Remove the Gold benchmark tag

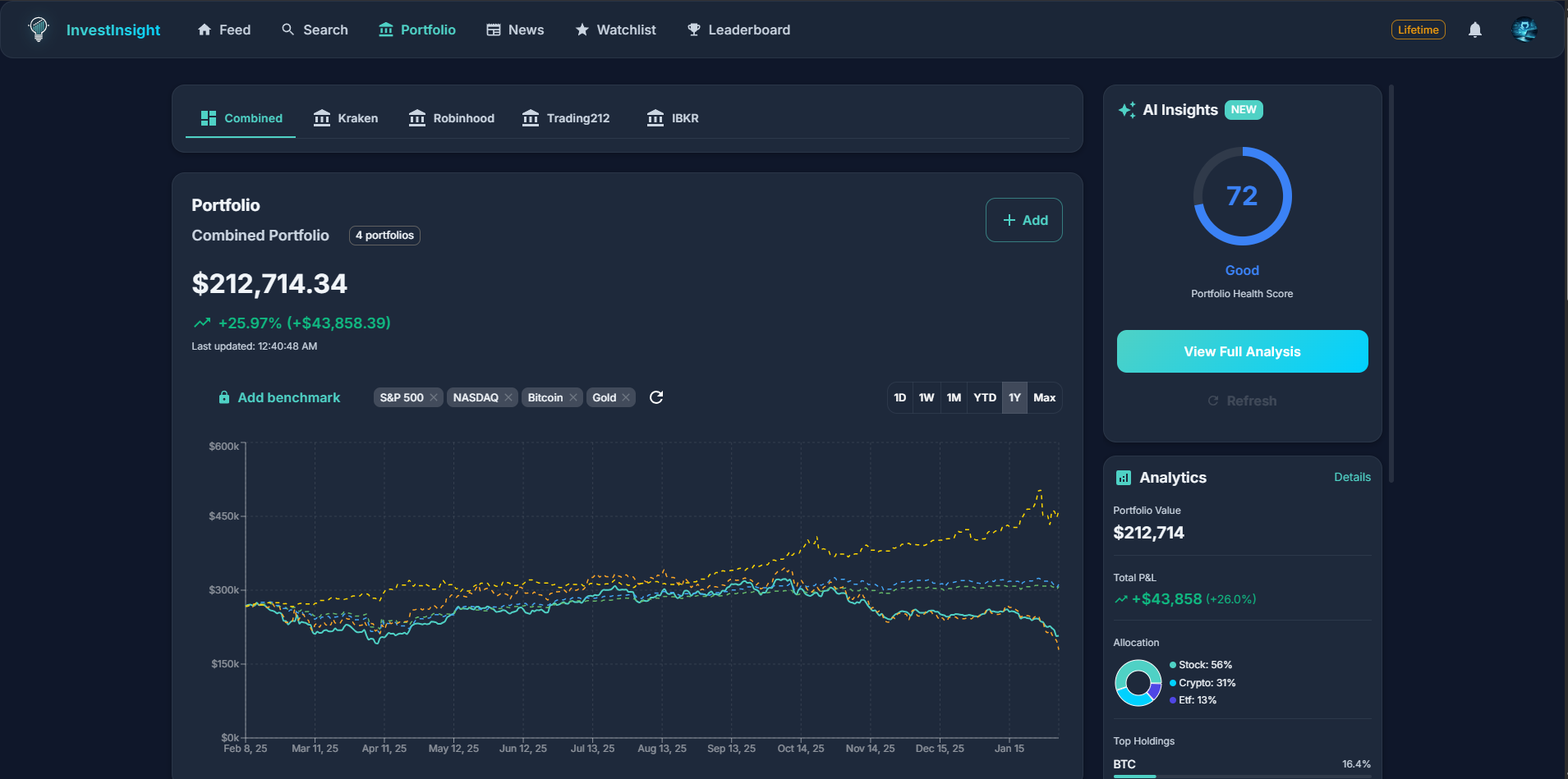pos(626,397)
